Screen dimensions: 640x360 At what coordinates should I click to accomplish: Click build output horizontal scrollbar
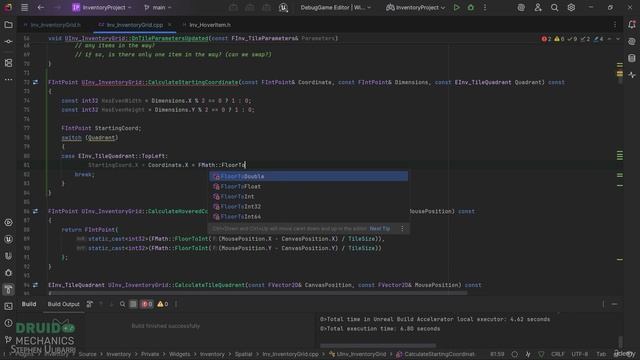pos(378,345)
